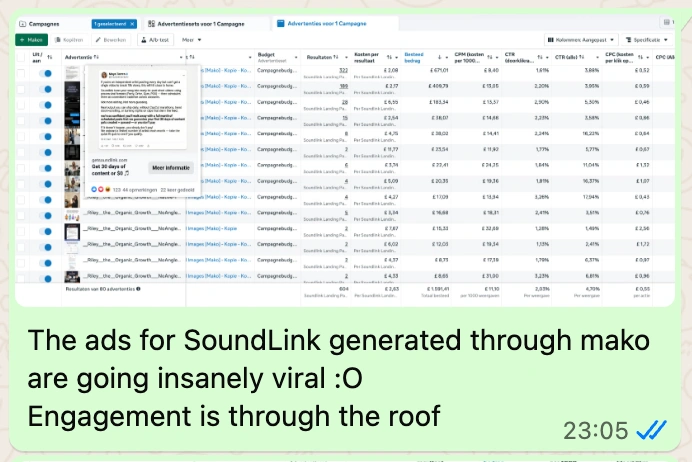
Task: Click the Kopiëren button
Action: pos(69,40)
